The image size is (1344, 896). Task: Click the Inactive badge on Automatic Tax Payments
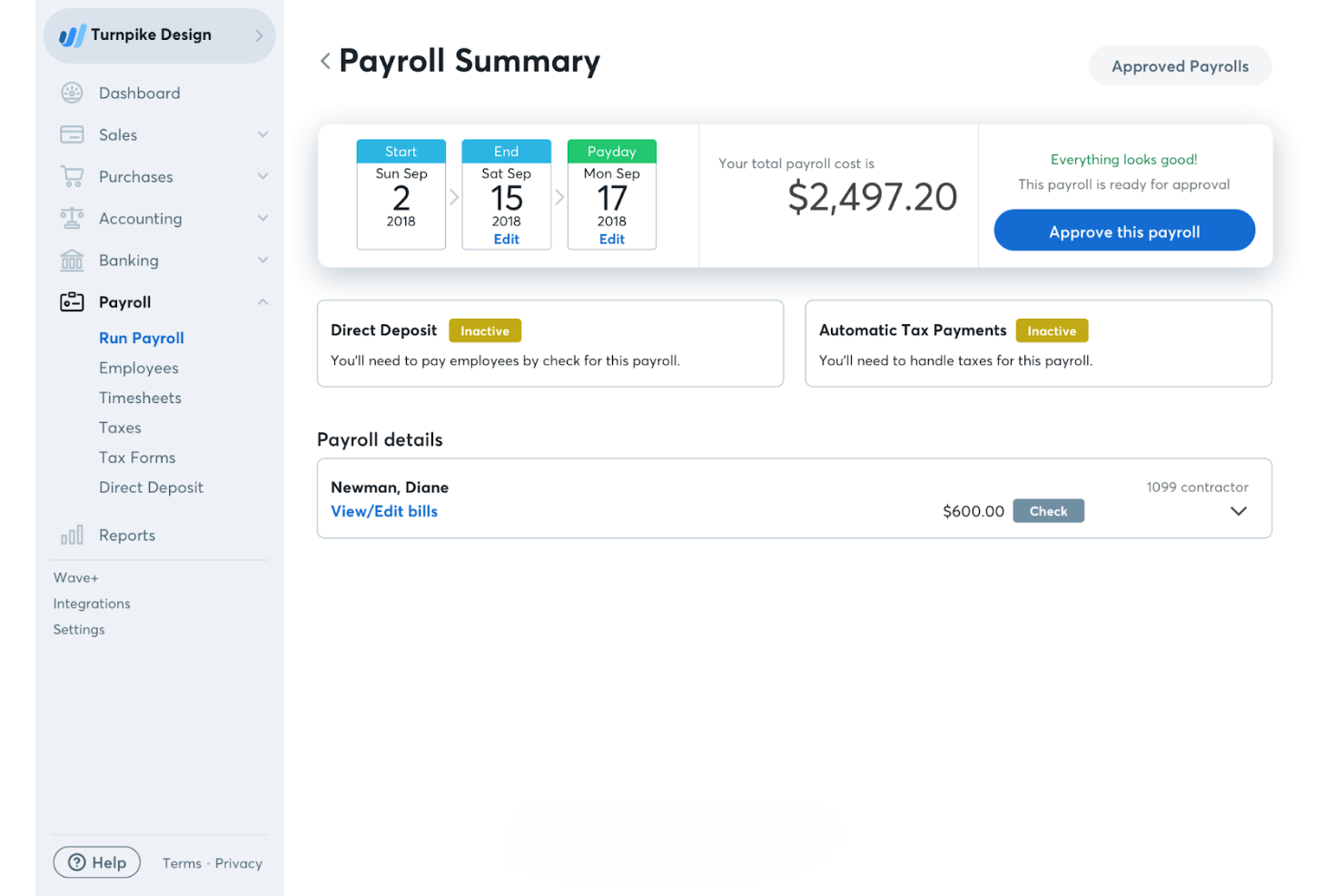pos(1052,330)
